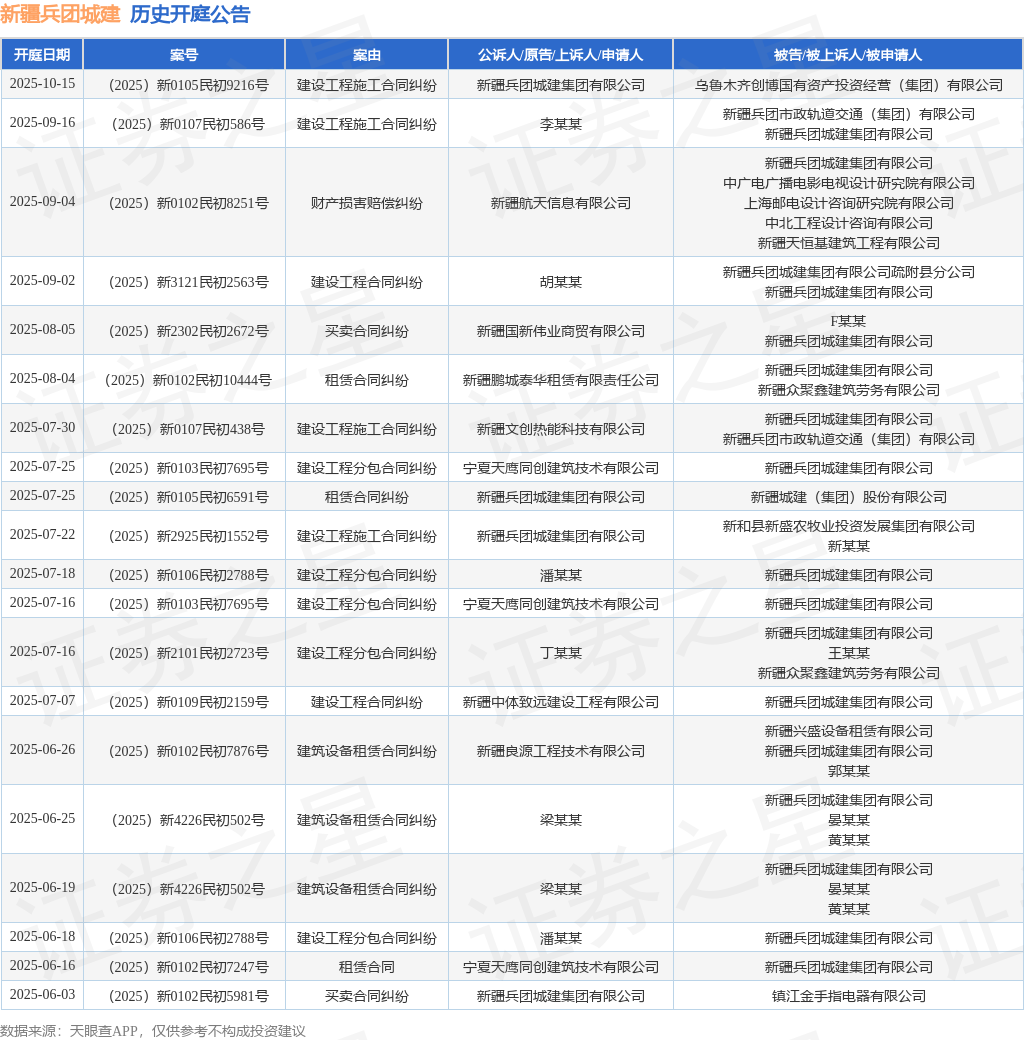This screenshot has width=1024, height=1040.
Task: Select date cell 2025-09-16
Action: pos(42,123)
